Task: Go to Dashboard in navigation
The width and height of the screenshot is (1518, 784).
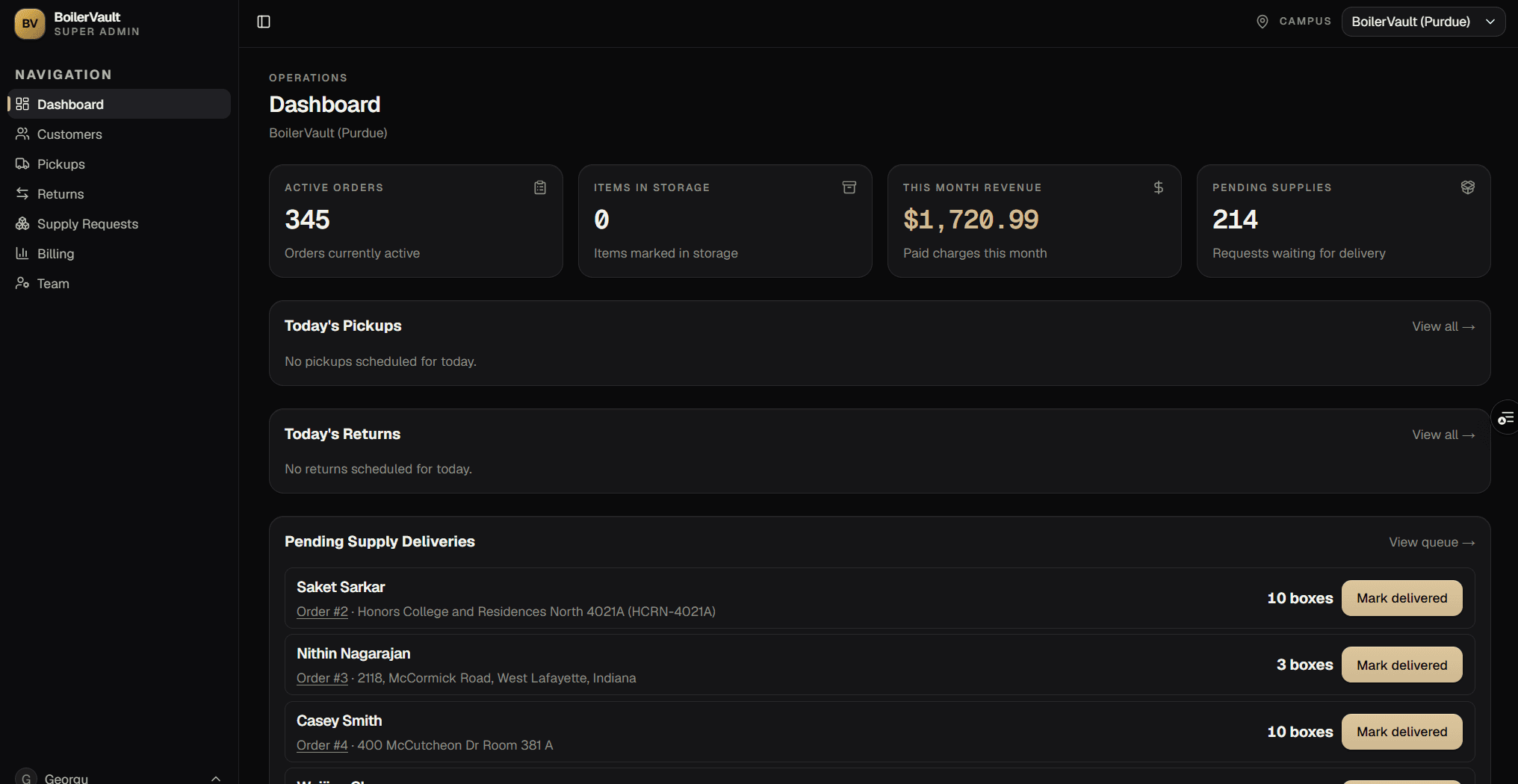Action: (x=120, y=104)
